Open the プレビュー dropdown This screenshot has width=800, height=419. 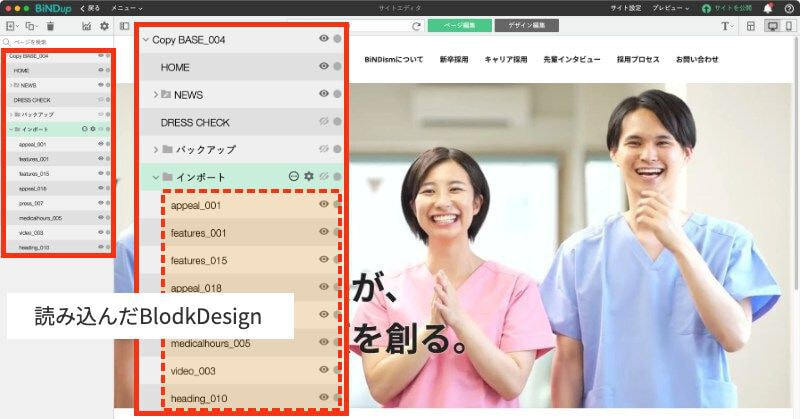(x=670, y=8)
